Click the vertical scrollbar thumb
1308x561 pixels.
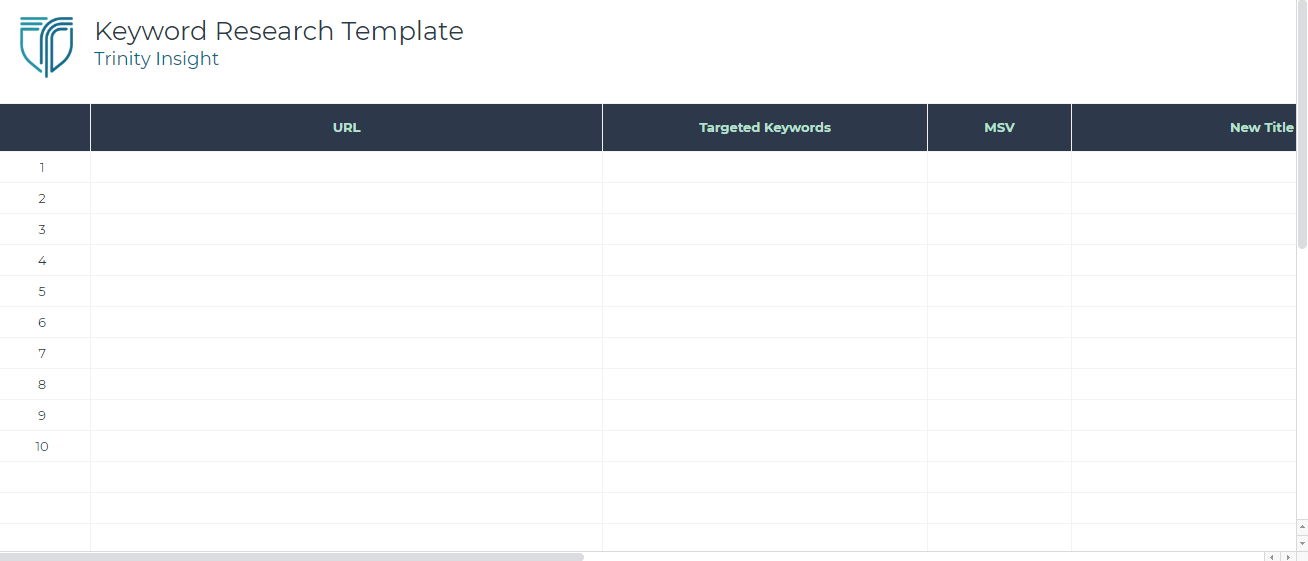coord(1302,124)
